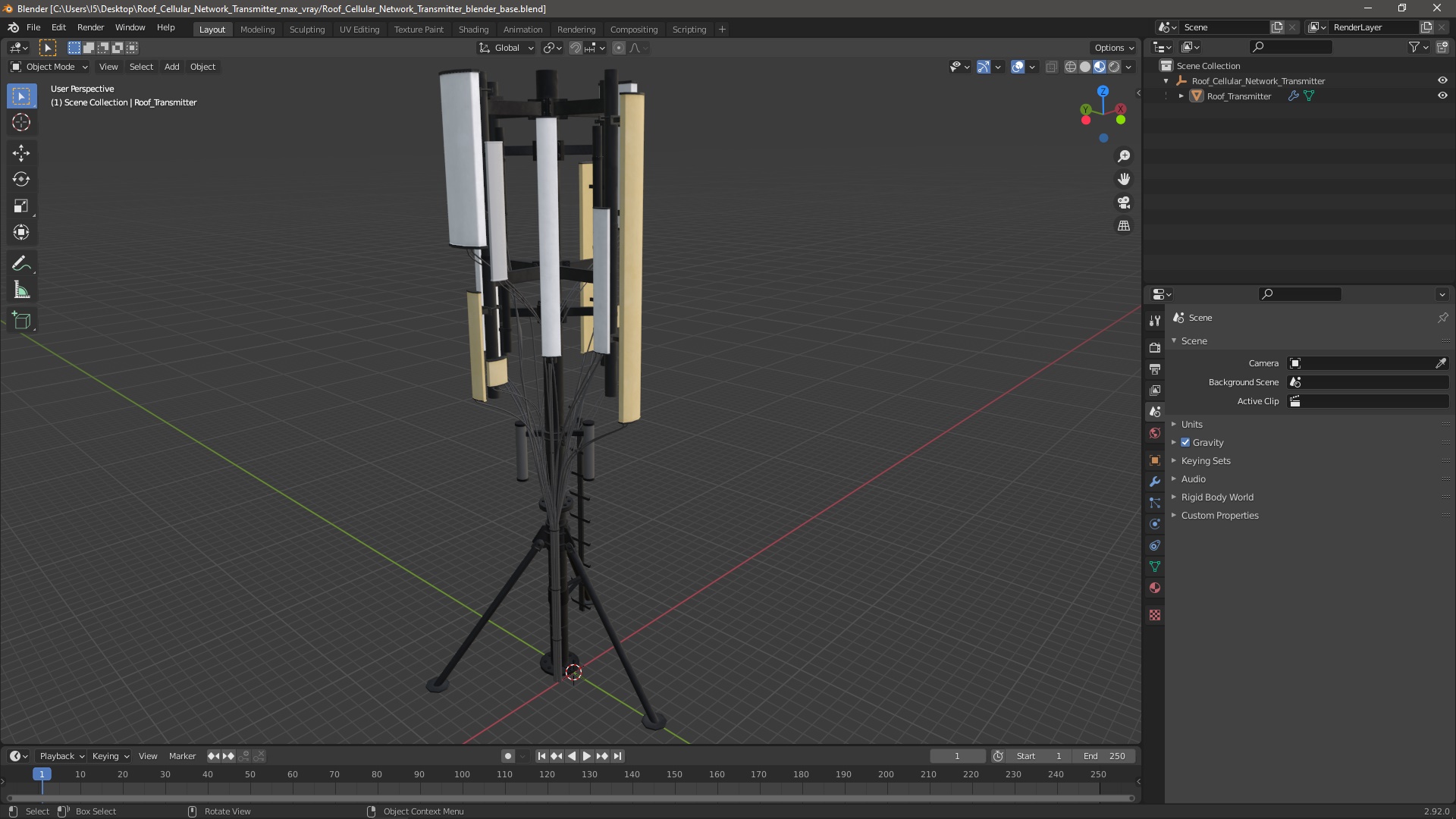Viewport: 1456px width, 819px height.
Task: Hide Roof_Transmitter with its eye icon
Action: point(1442,96)
